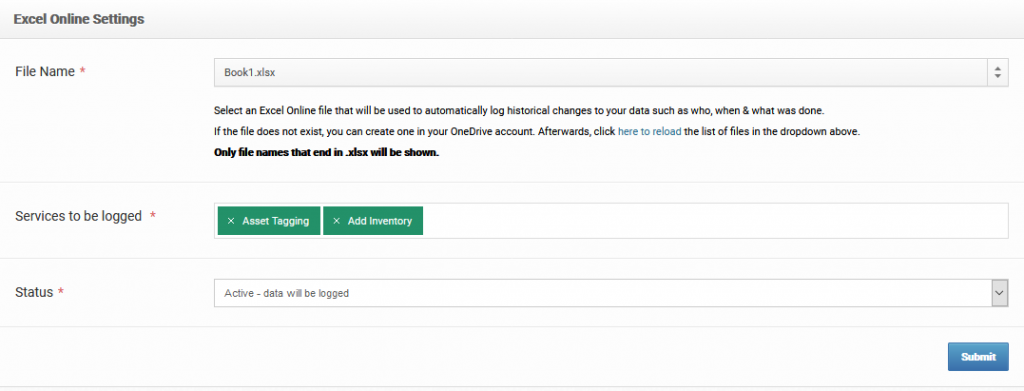The height and width of the screenshot is (391, 1024).
Task: Click the Status field label
Action: click(34, 292)
